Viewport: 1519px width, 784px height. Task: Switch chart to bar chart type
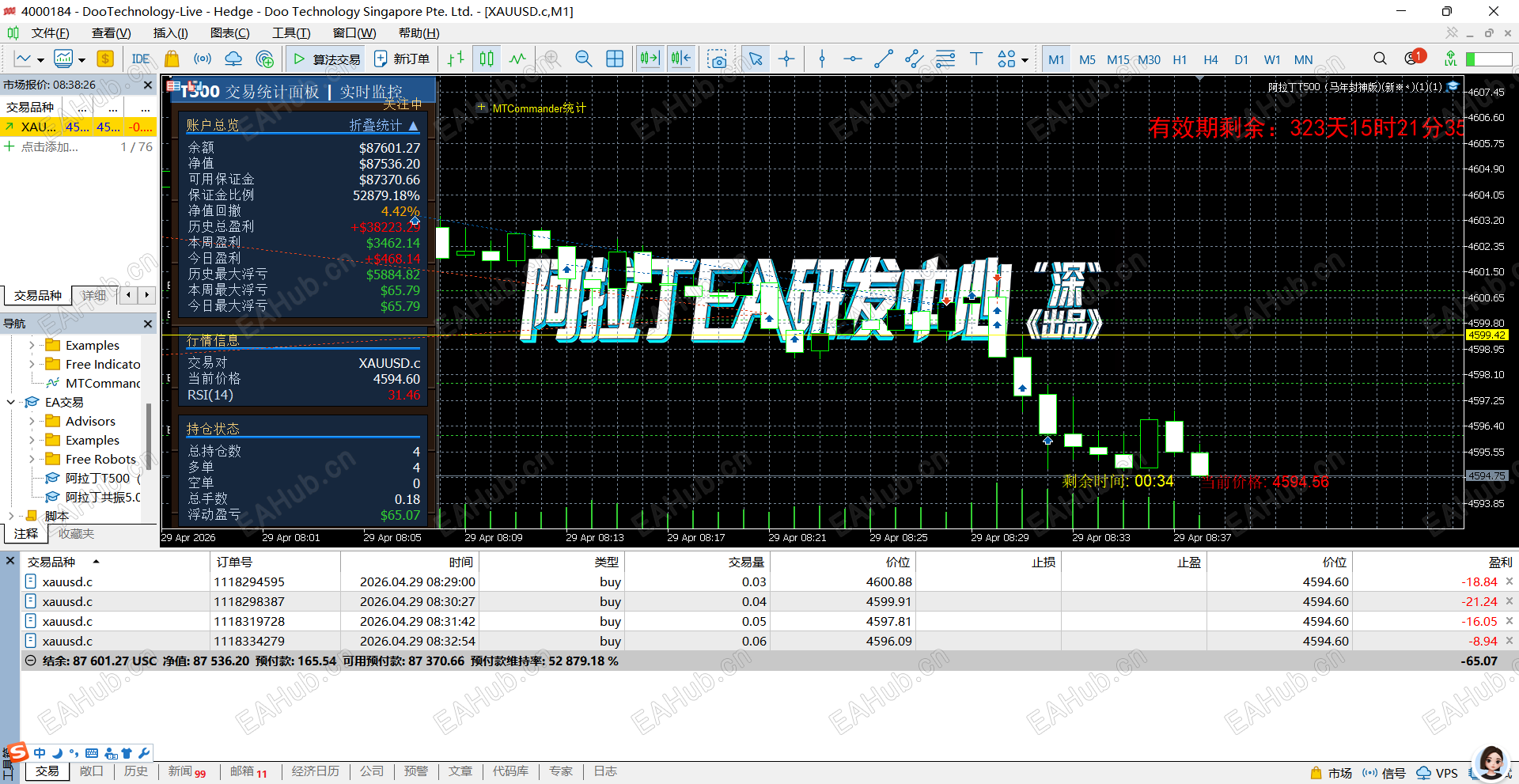click(456, 59)
